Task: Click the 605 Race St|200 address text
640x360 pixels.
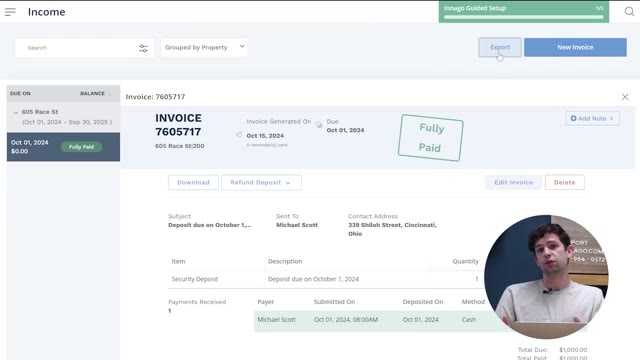Action: [x=180, y=146]
